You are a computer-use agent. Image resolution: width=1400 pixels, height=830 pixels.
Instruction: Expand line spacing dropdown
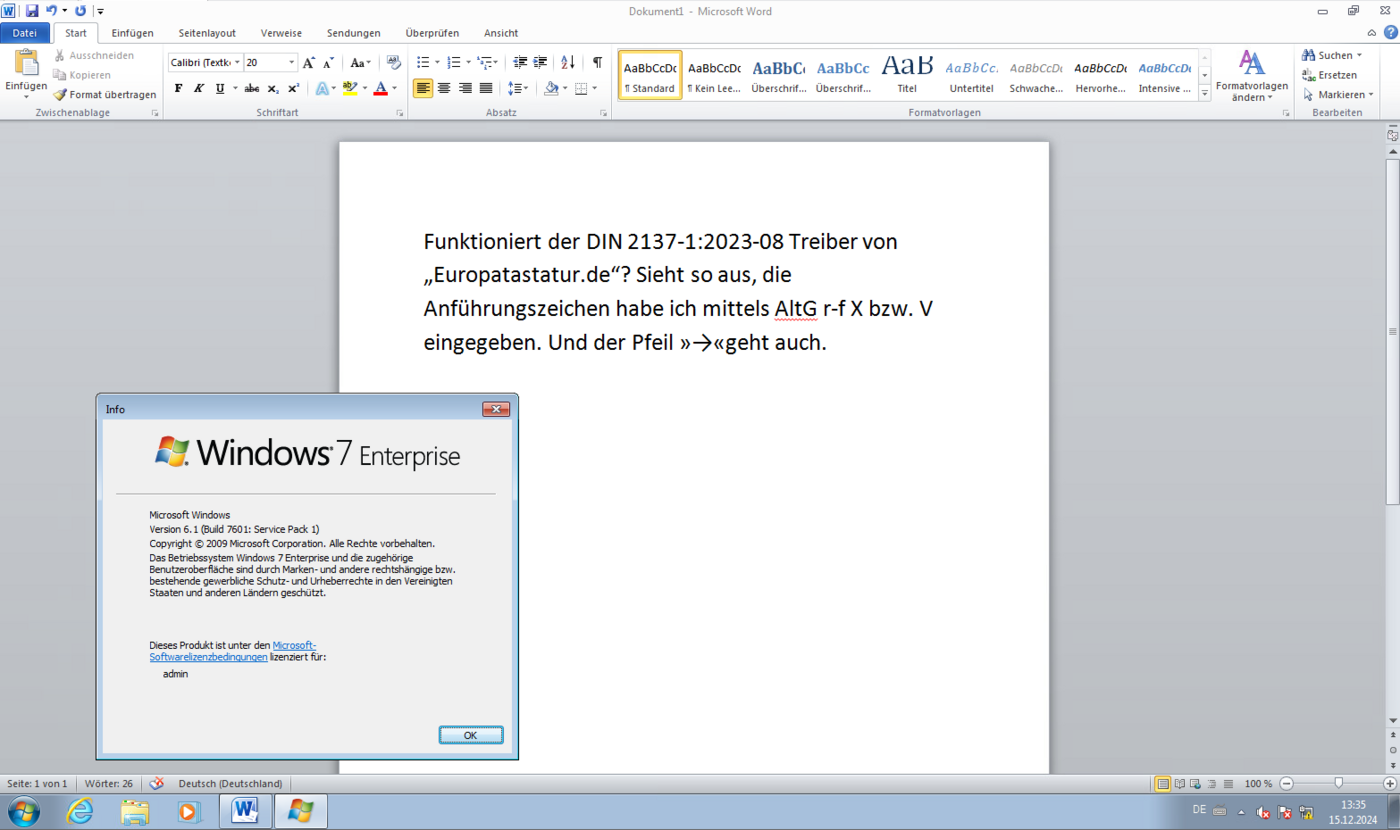517,88
